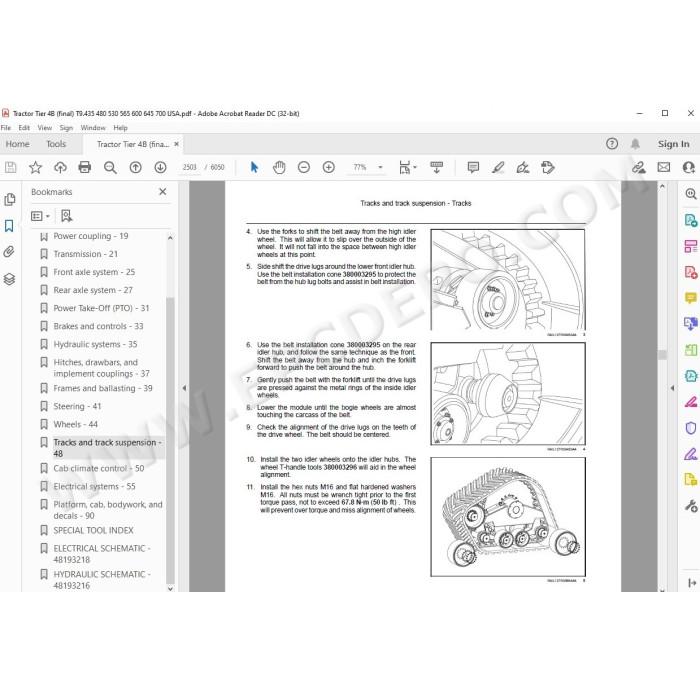The width and height of the screenshot is (700, 700).
Task: Send the file by email envelope icon
Action: tap(664, 167)
